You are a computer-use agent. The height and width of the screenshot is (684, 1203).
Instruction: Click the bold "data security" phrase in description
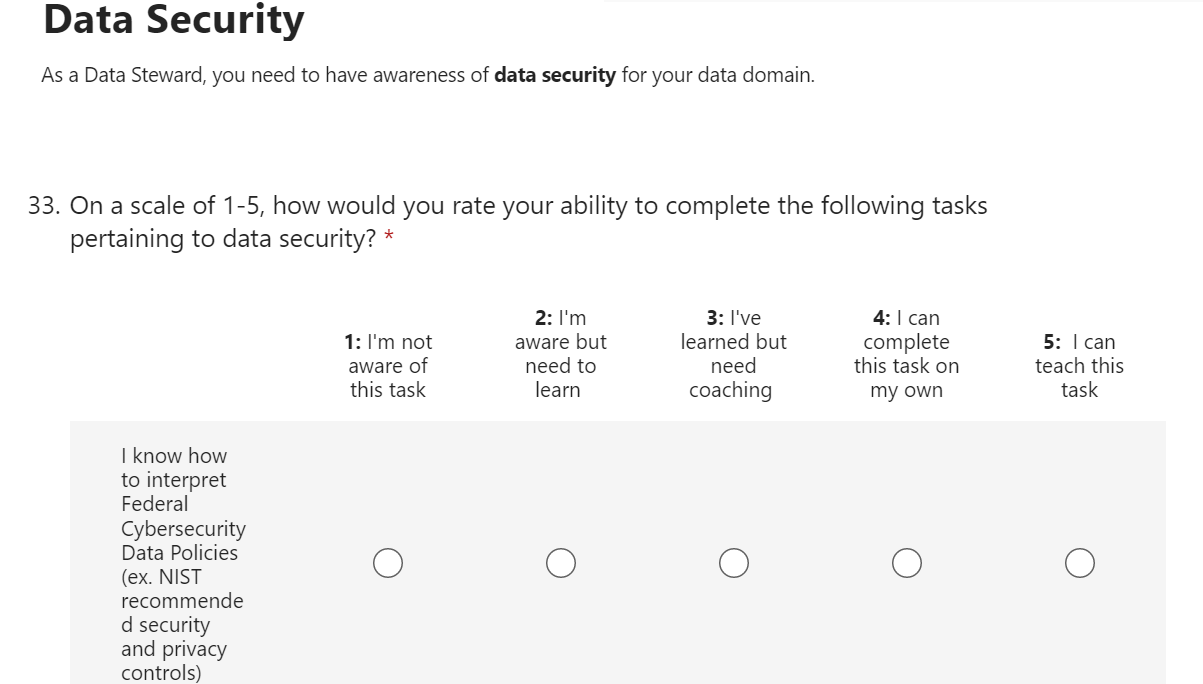555,75
